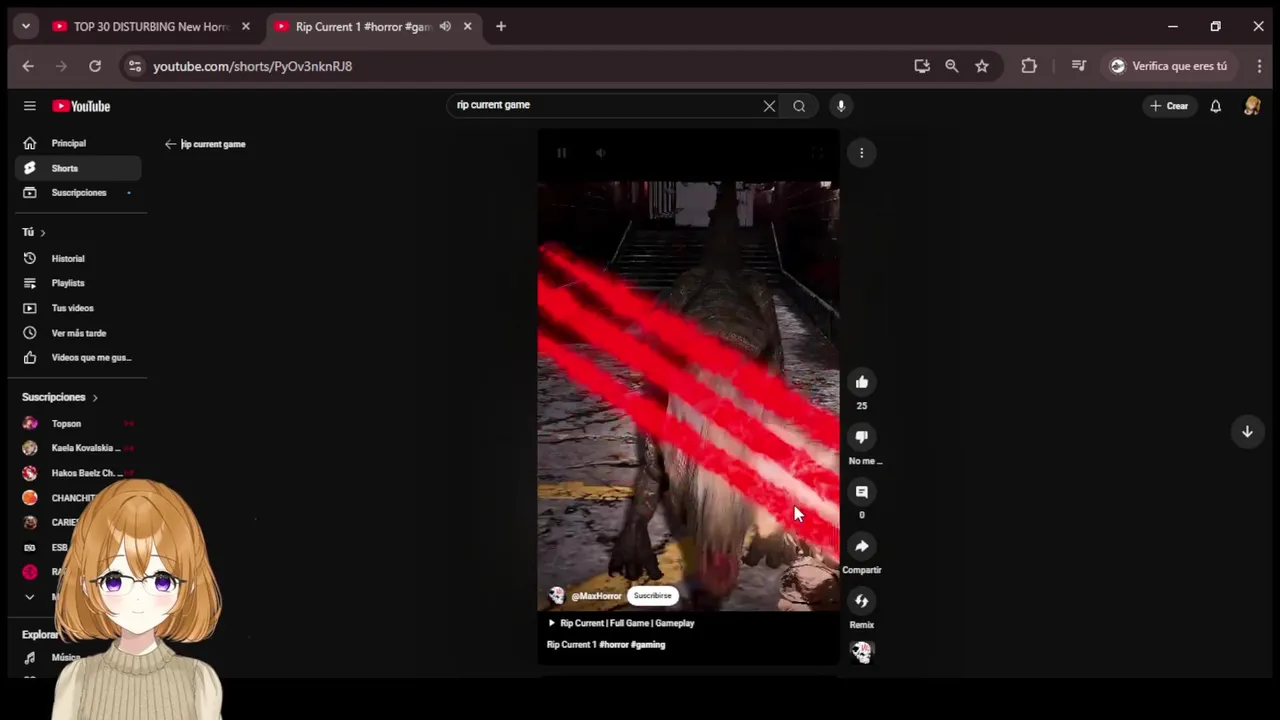Image resolution: width=1280 pixels, height=720 pixels.
Task: Mute the Short's volume icon
Action: pos(600,153)
